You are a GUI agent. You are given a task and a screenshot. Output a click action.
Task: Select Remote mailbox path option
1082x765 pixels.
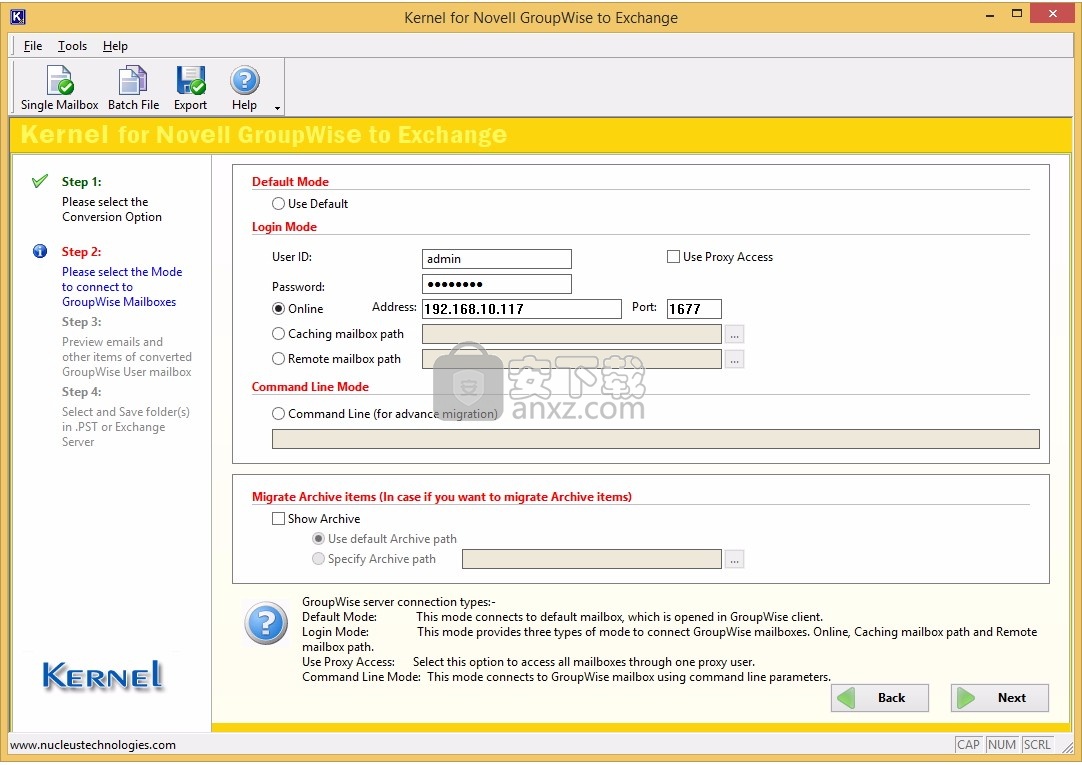pos(278,359)
